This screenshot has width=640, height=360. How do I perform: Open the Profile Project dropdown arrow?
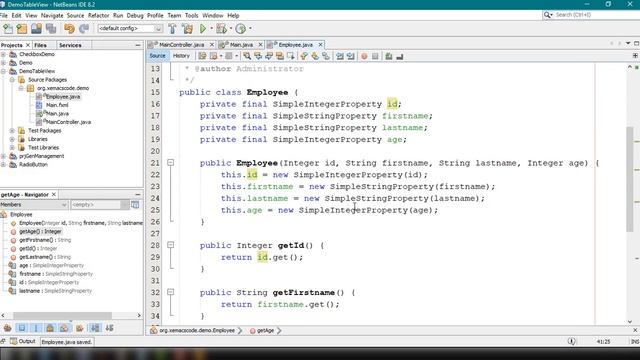point(250,29)
